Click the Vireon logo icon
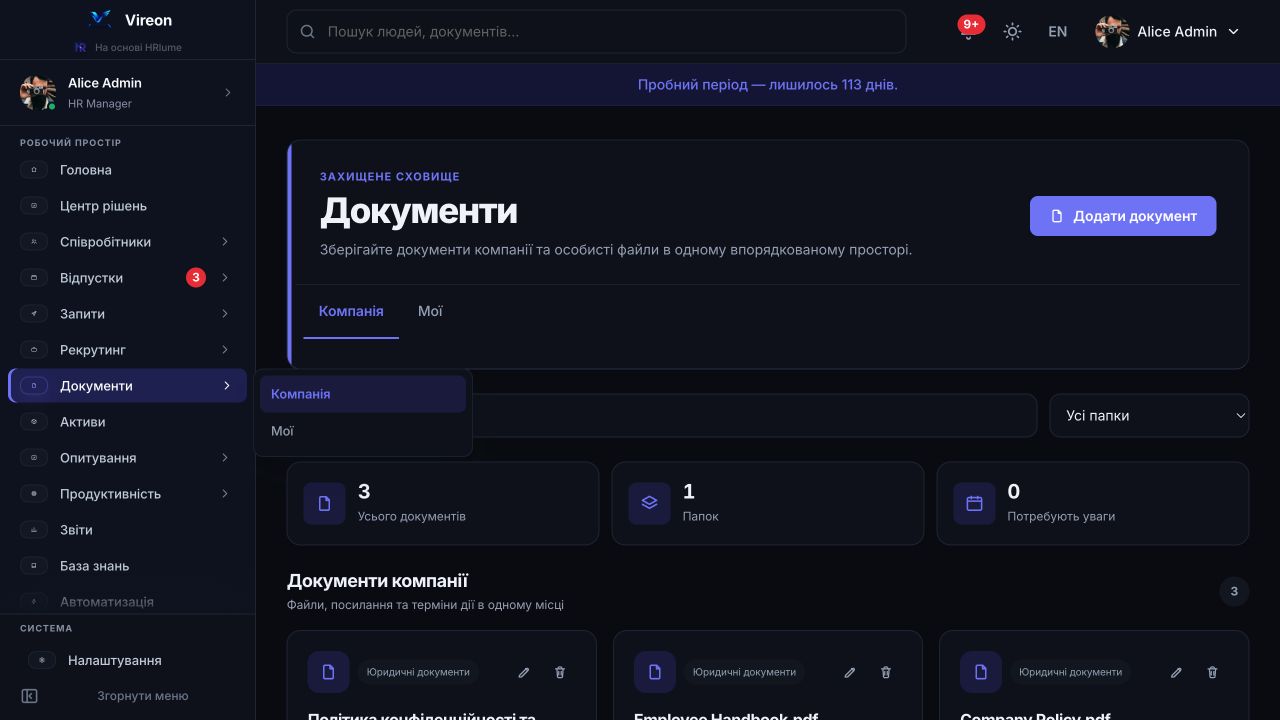 coord(100,19)
